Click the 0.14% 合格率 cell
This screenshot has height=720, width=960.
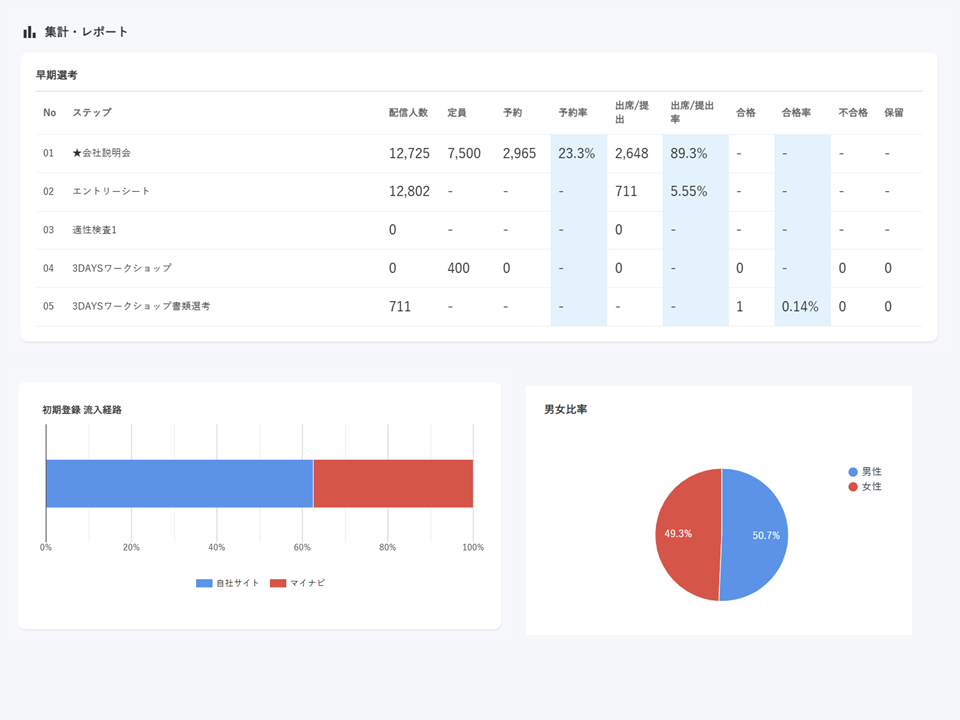point(800,307)
